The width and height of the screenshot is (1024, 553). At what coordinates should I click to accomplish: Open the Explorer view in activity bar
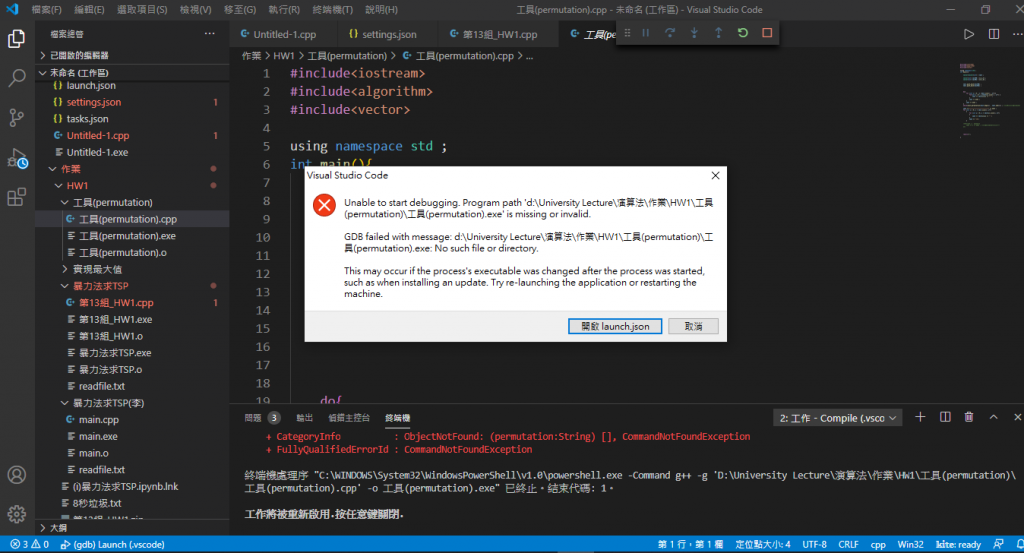point(16,39)
